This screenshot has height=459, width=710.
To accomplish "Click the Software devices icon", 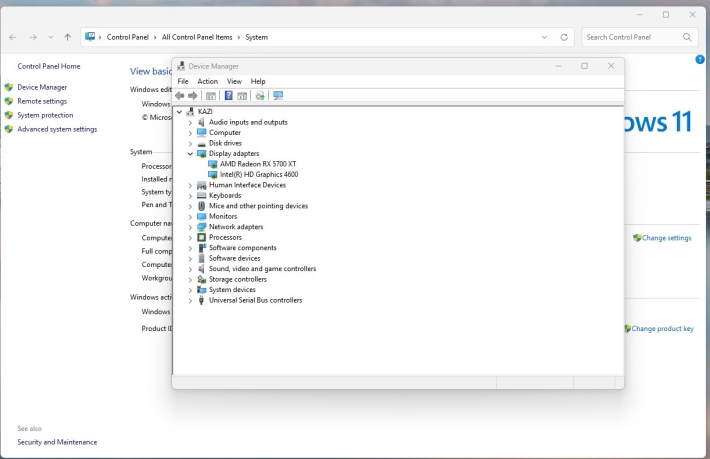I will [x=201, y=258].
